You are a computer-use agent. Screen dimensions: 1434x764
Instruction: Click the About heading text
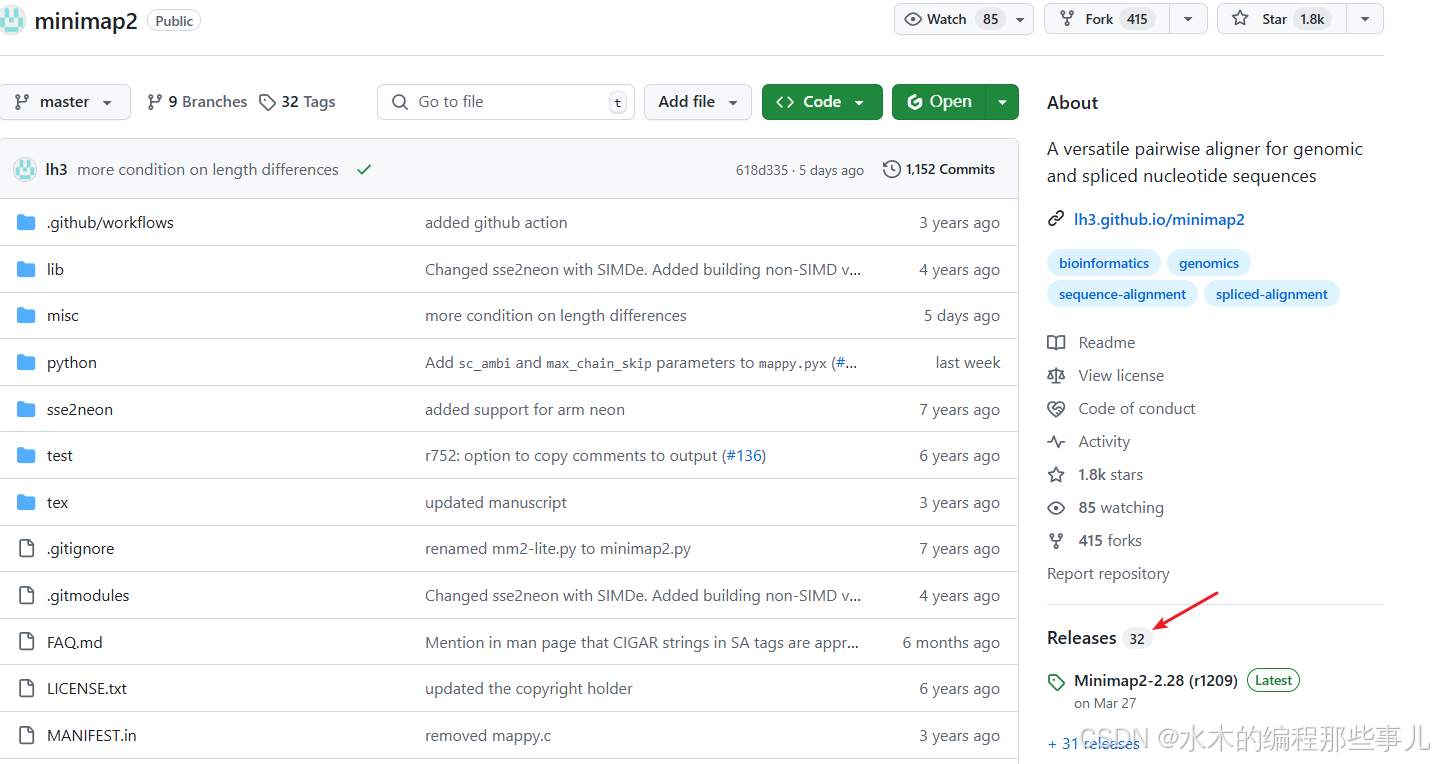click(x=1072, y=103)
